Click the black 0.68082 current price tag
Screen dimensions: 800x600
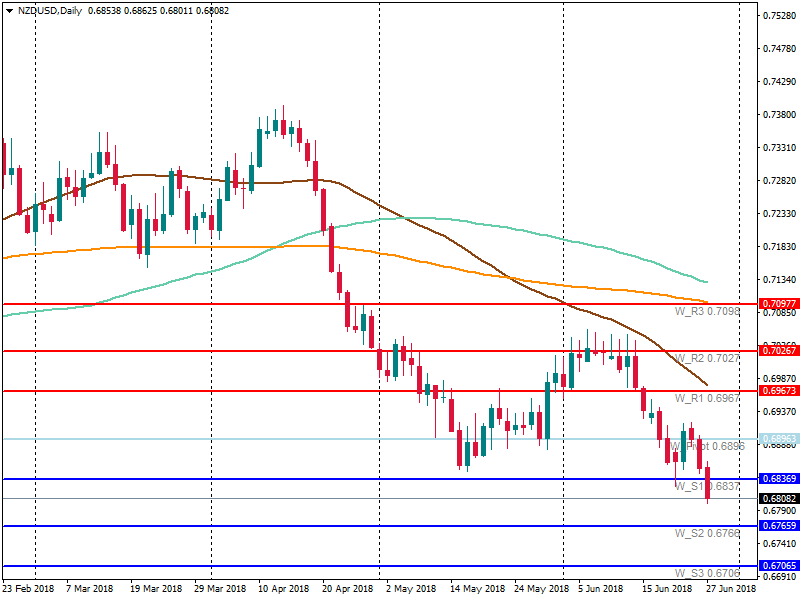(778, 498)
